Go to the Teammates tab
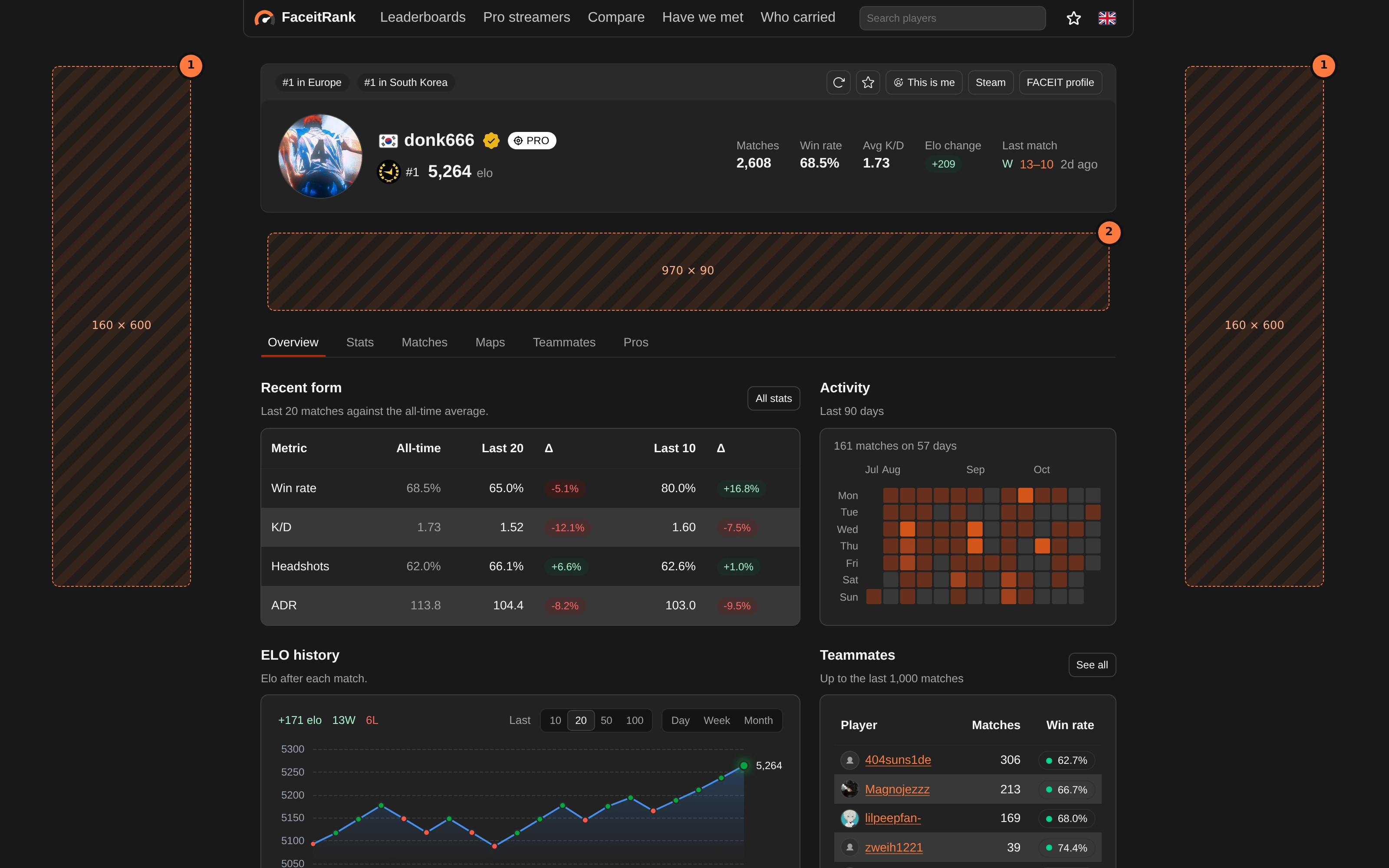 [564, 342]
